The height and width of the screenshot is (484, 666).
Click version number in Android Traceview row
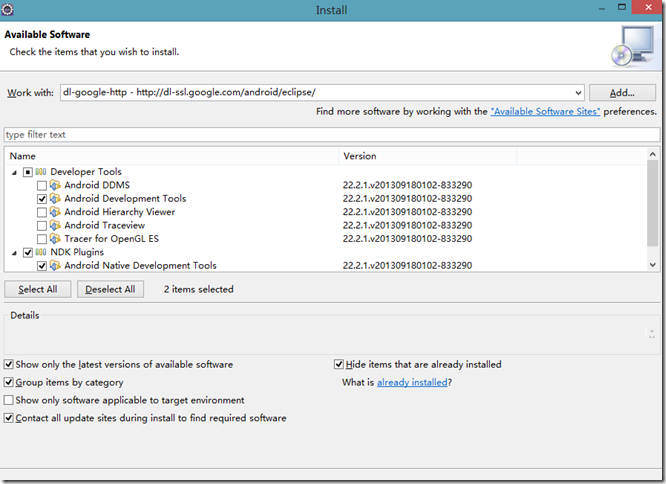(407, 225)
